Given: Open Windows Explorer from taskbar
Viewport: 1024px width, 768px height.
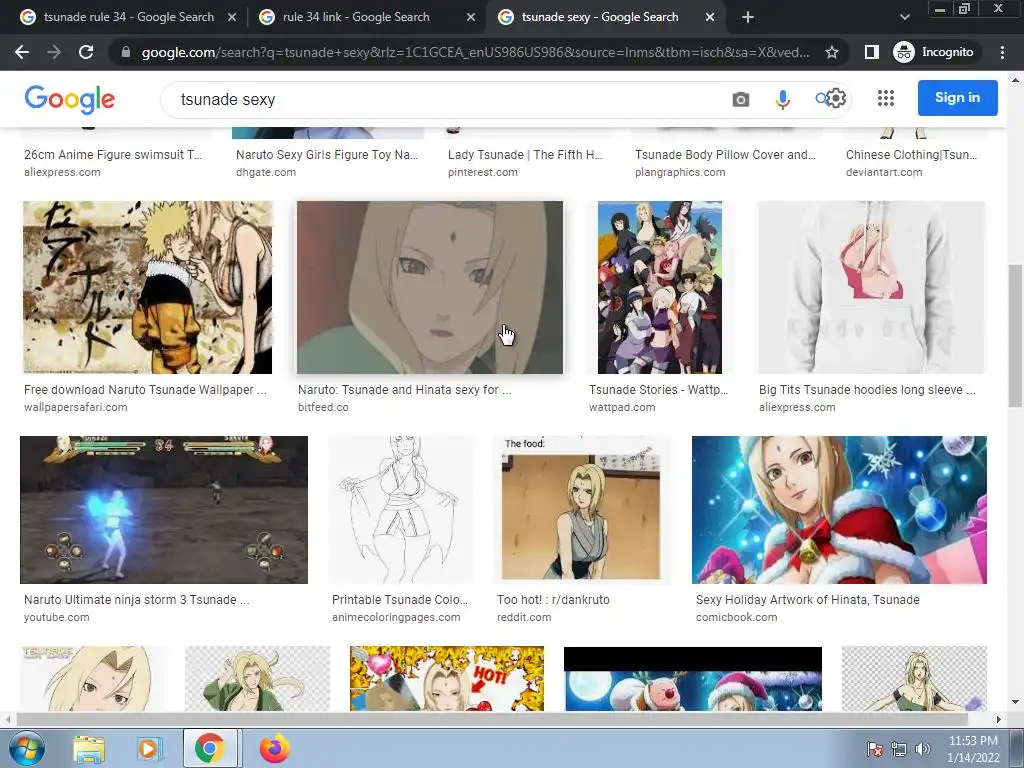Looking at the screenshot, I should pyautogui.click(x=89, y=748).
